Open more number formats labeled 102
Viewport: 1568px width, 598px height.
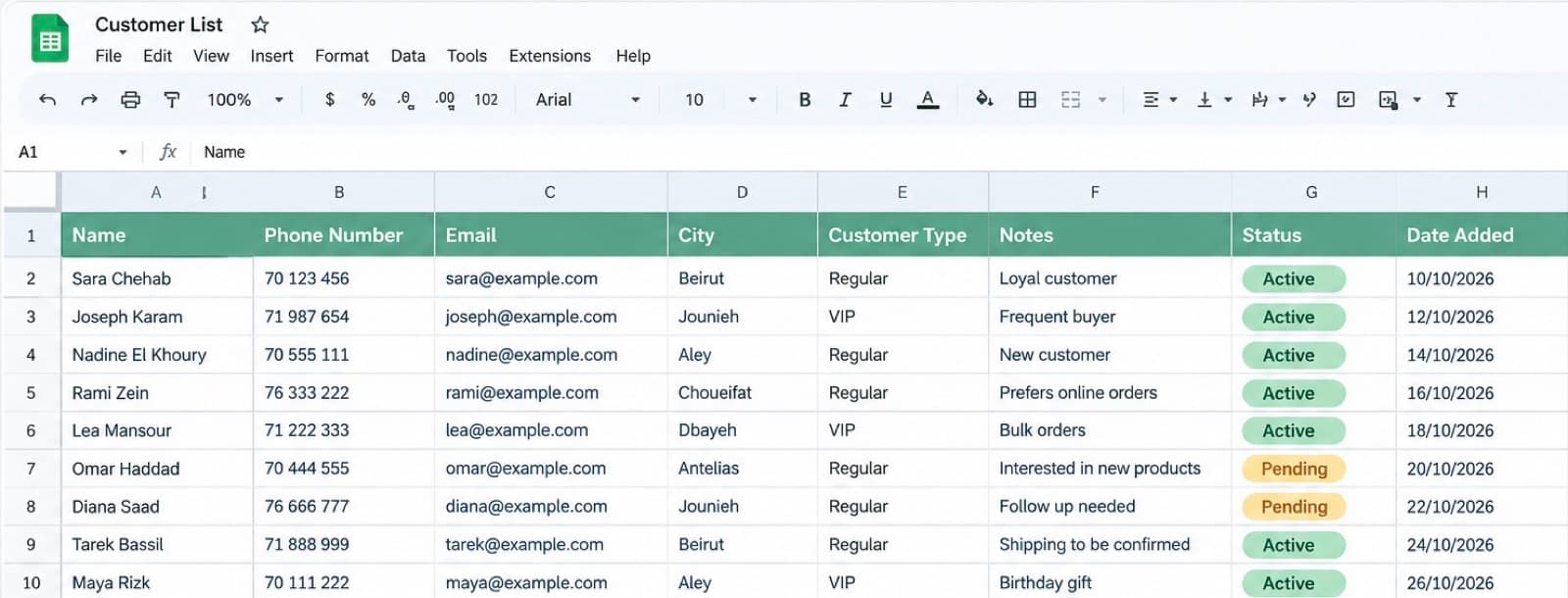click(486, 99)
